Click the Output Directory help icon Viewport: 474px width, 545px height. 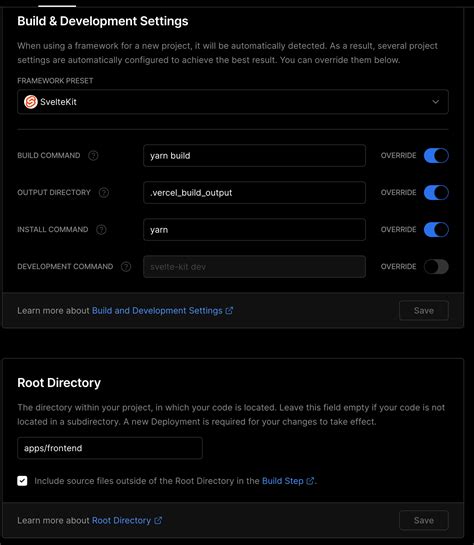(x=104, y=193)
